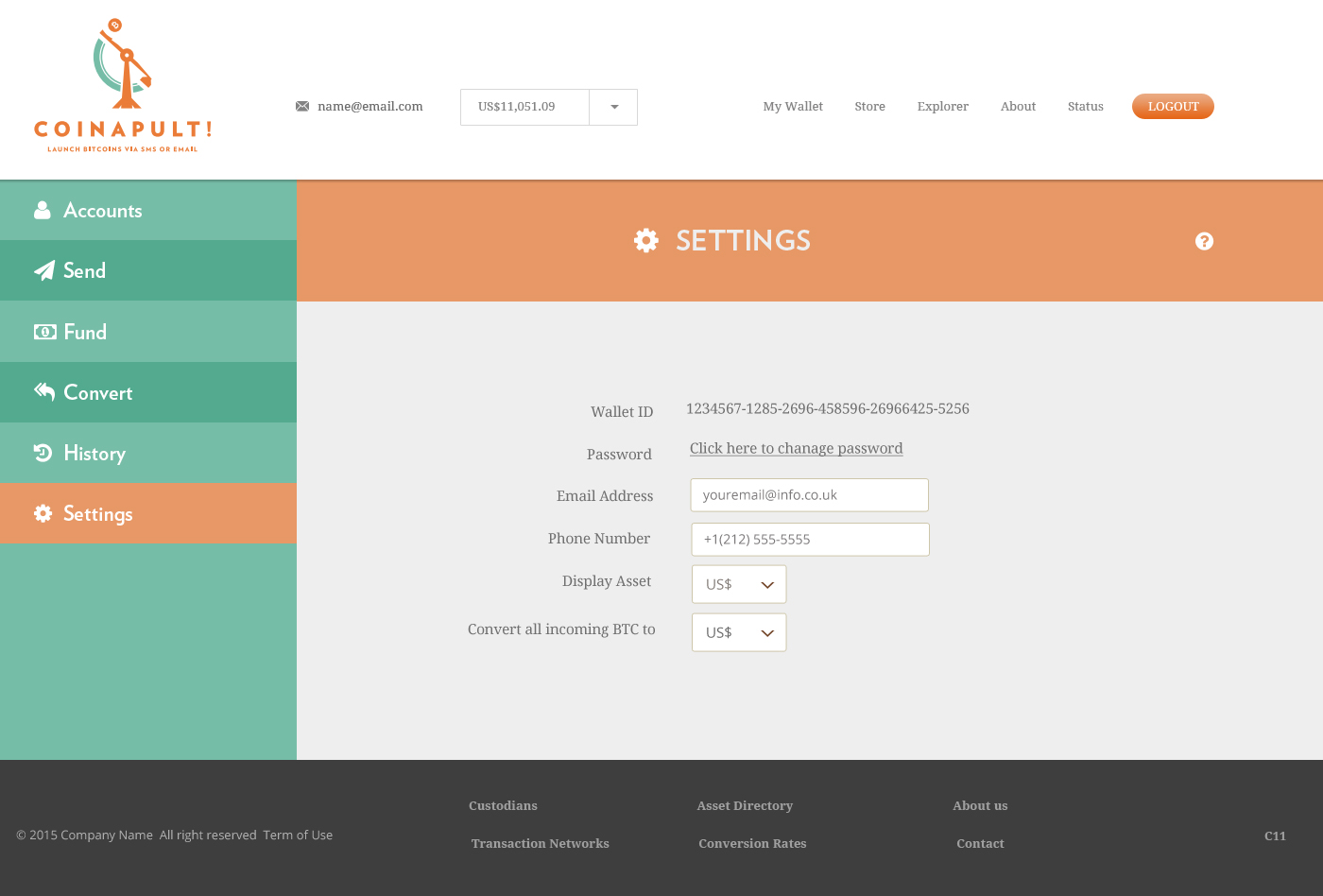This screenshot has width=1323, height=896.
Task: Click the Email Address input field
Action: click(x=809, y=495)
